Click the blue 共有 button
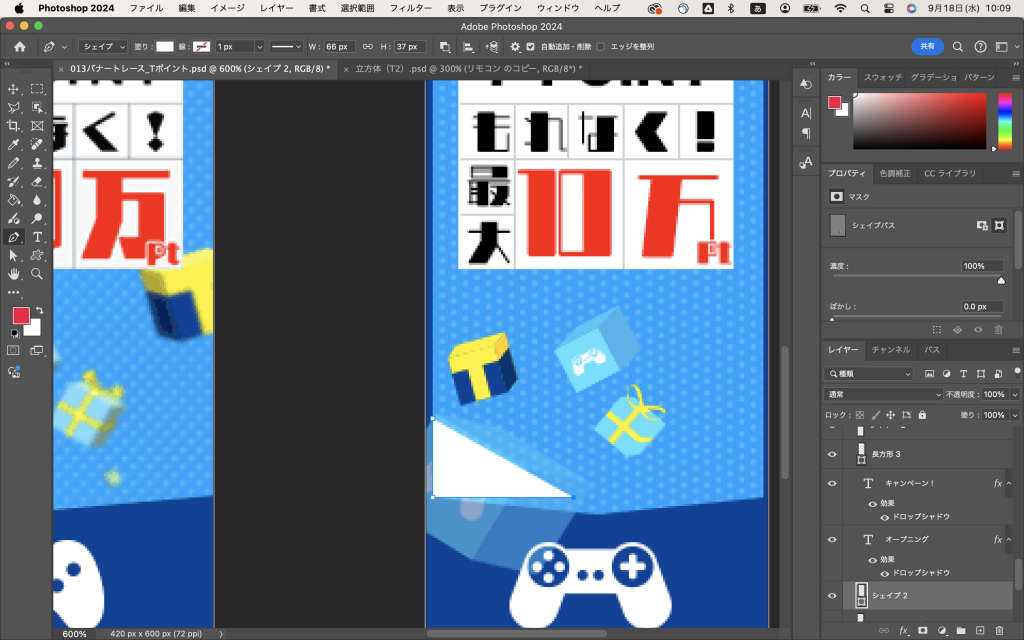The width and height of the screenshot is (1024, 640). (927, 46)
